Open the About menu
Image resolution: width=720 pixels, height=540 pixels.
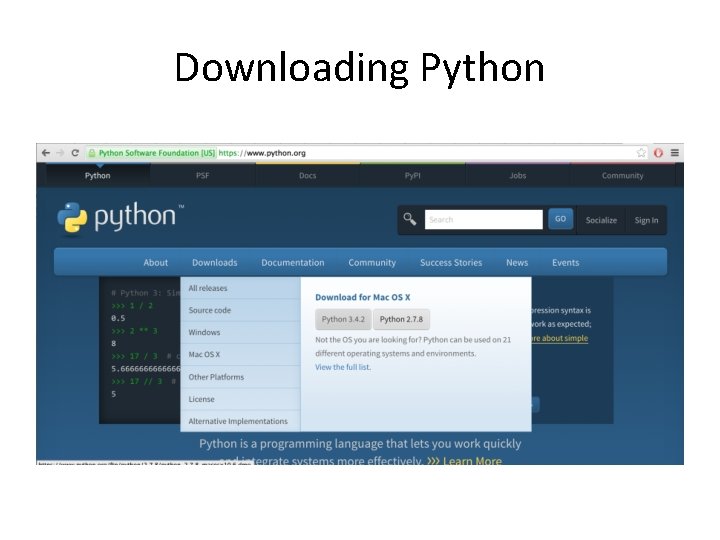coord(156,263)
